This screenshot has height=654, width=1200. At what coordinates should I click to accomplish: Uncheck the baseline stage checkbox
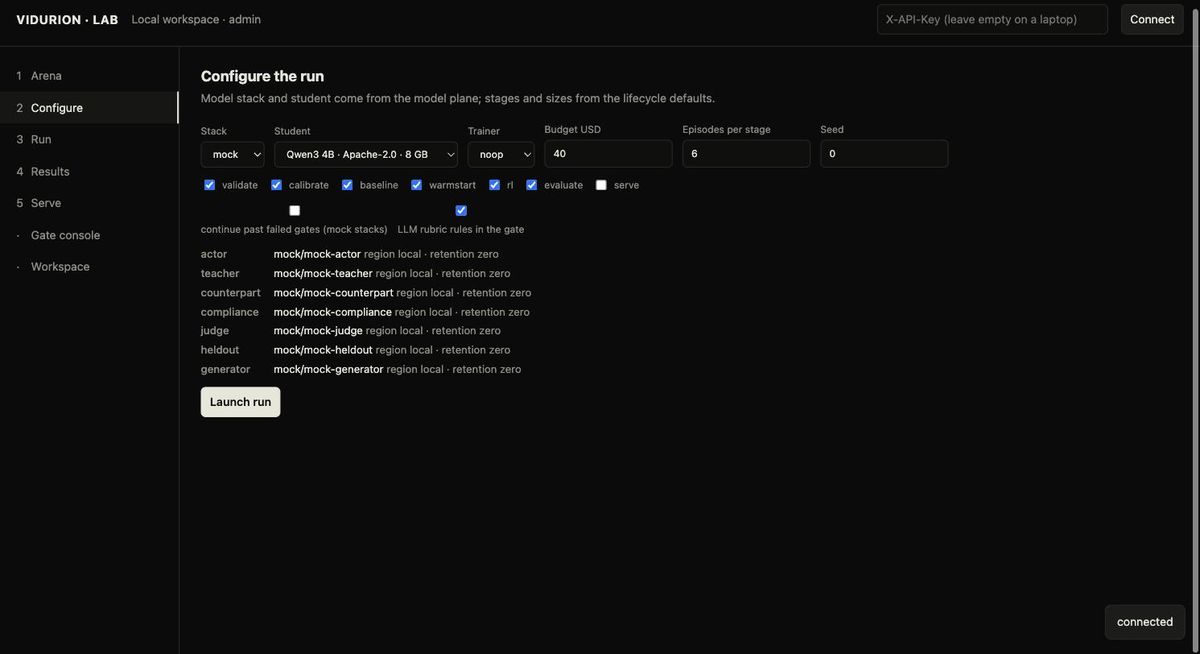click(347, 185)
